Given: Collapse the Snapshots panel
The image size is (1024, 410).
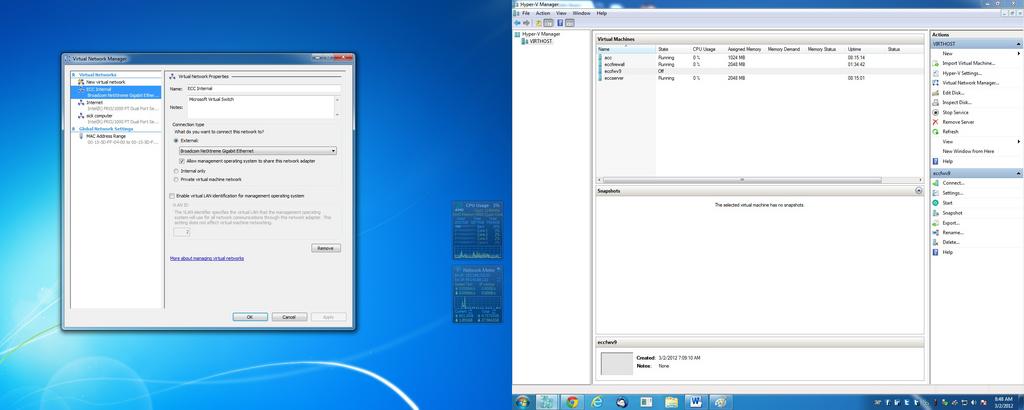Looking at the screenshot, I should pos(918,190).
